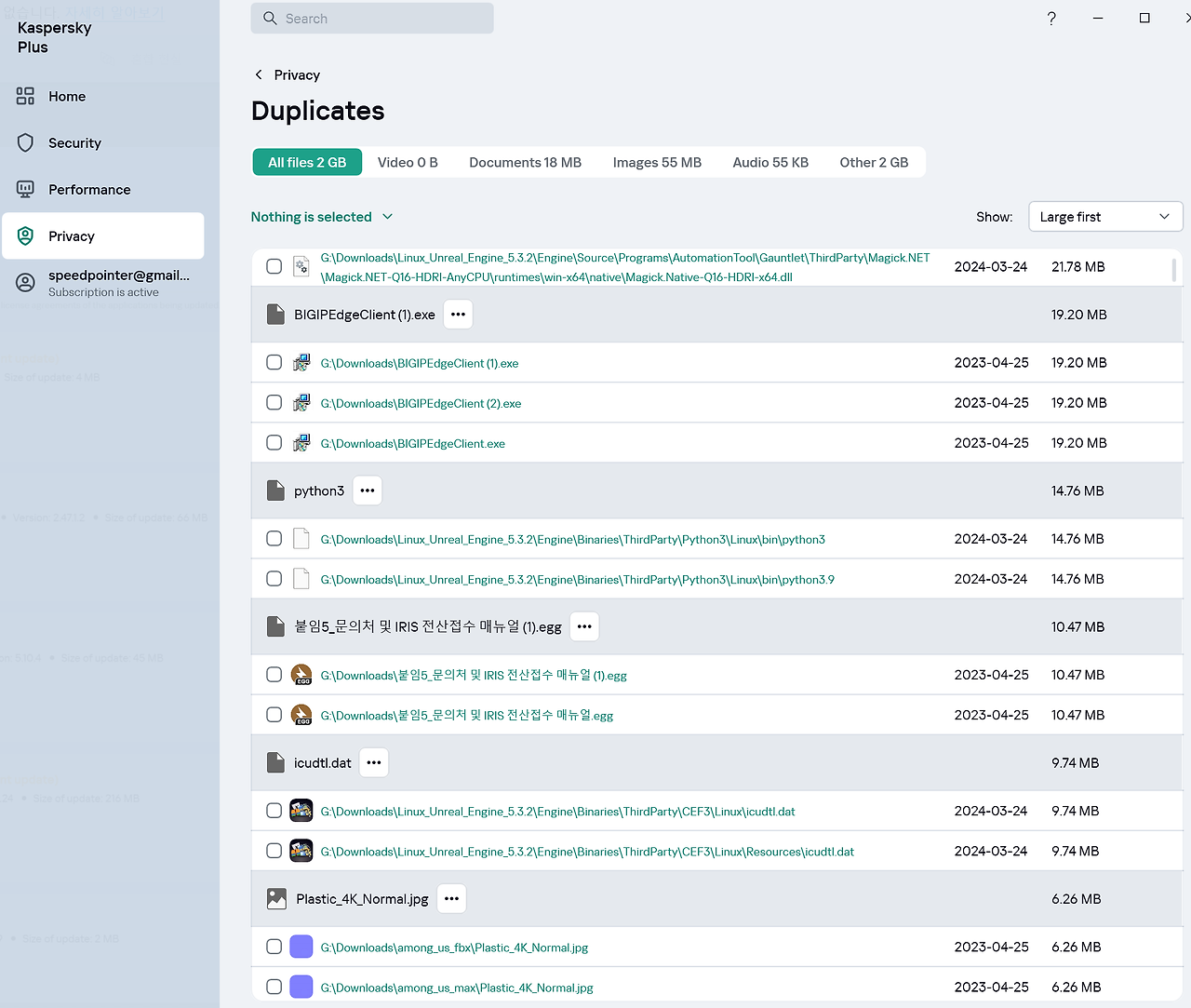The image size is (1191, 1008).
Task: Open the Large first sort dropdown
Action: (x=1105, y=217)
